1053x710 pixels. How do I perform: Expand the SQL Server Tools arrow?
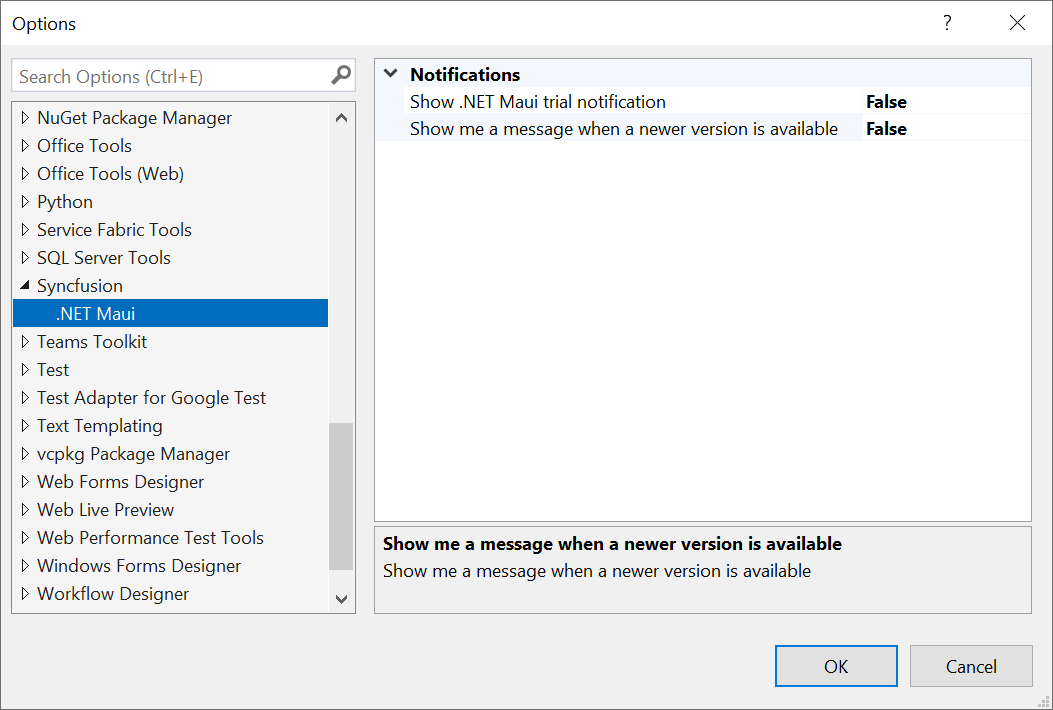pos(25,258)
